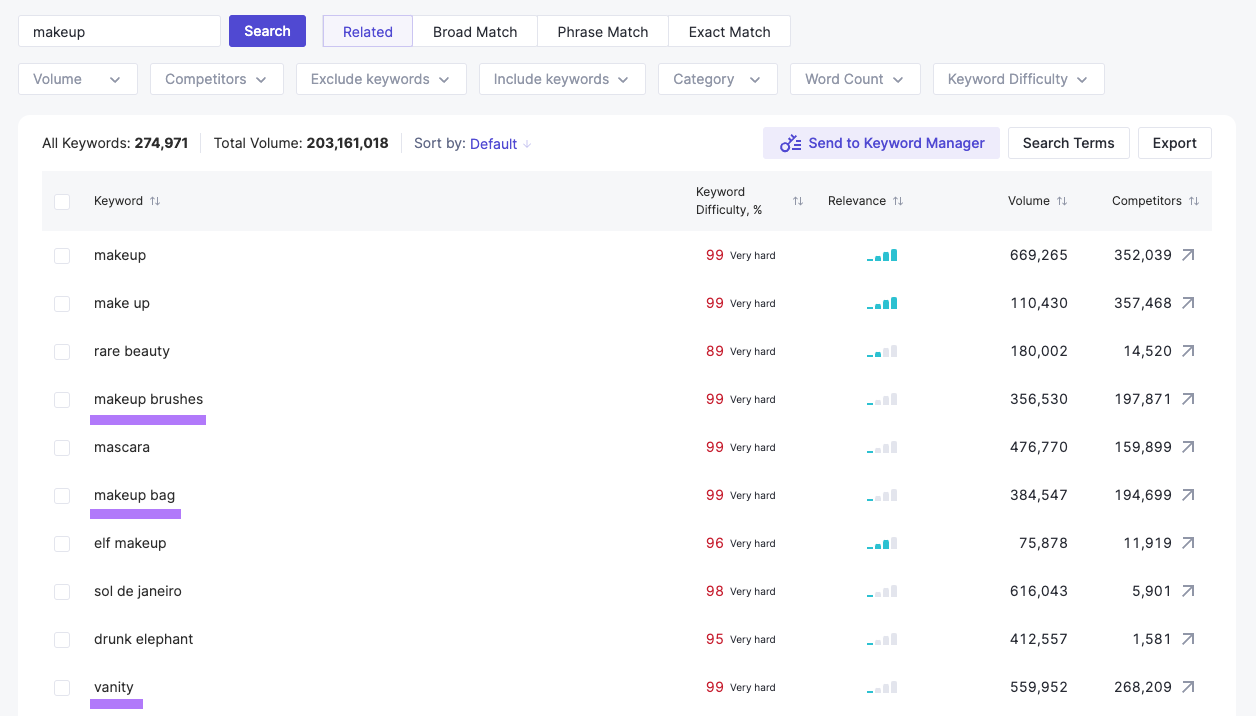Viewport: 1256px width, 716px height.
Task: Tick the checkbox for mascara
Action: [x=62, y=448]
